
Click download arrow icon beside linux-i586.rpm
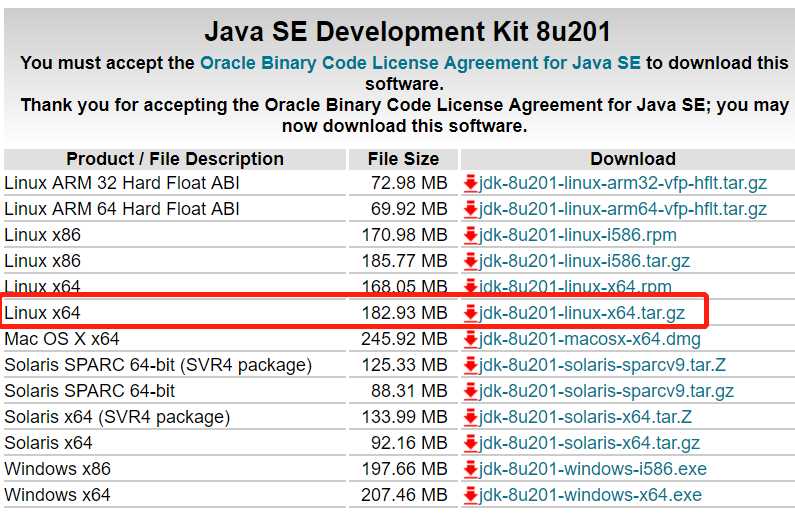tap(471, 235)
